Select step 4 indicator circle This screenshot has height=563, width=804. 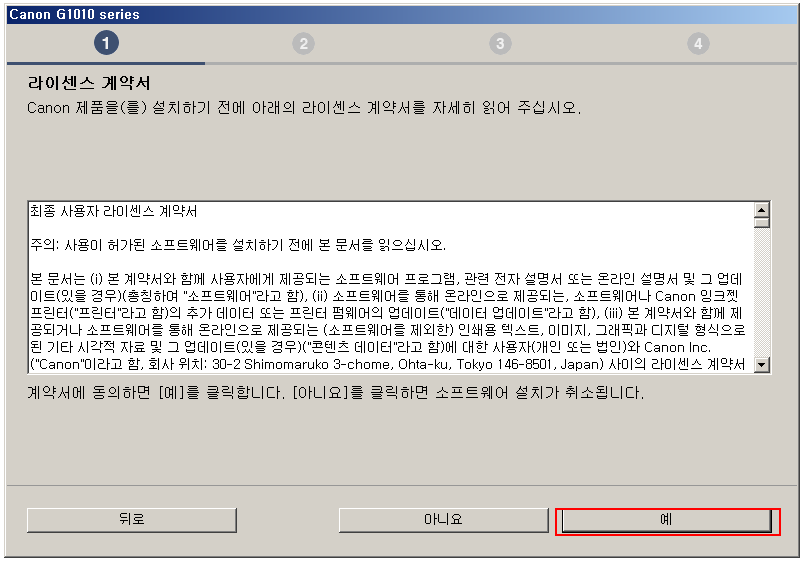coord(698,44)
